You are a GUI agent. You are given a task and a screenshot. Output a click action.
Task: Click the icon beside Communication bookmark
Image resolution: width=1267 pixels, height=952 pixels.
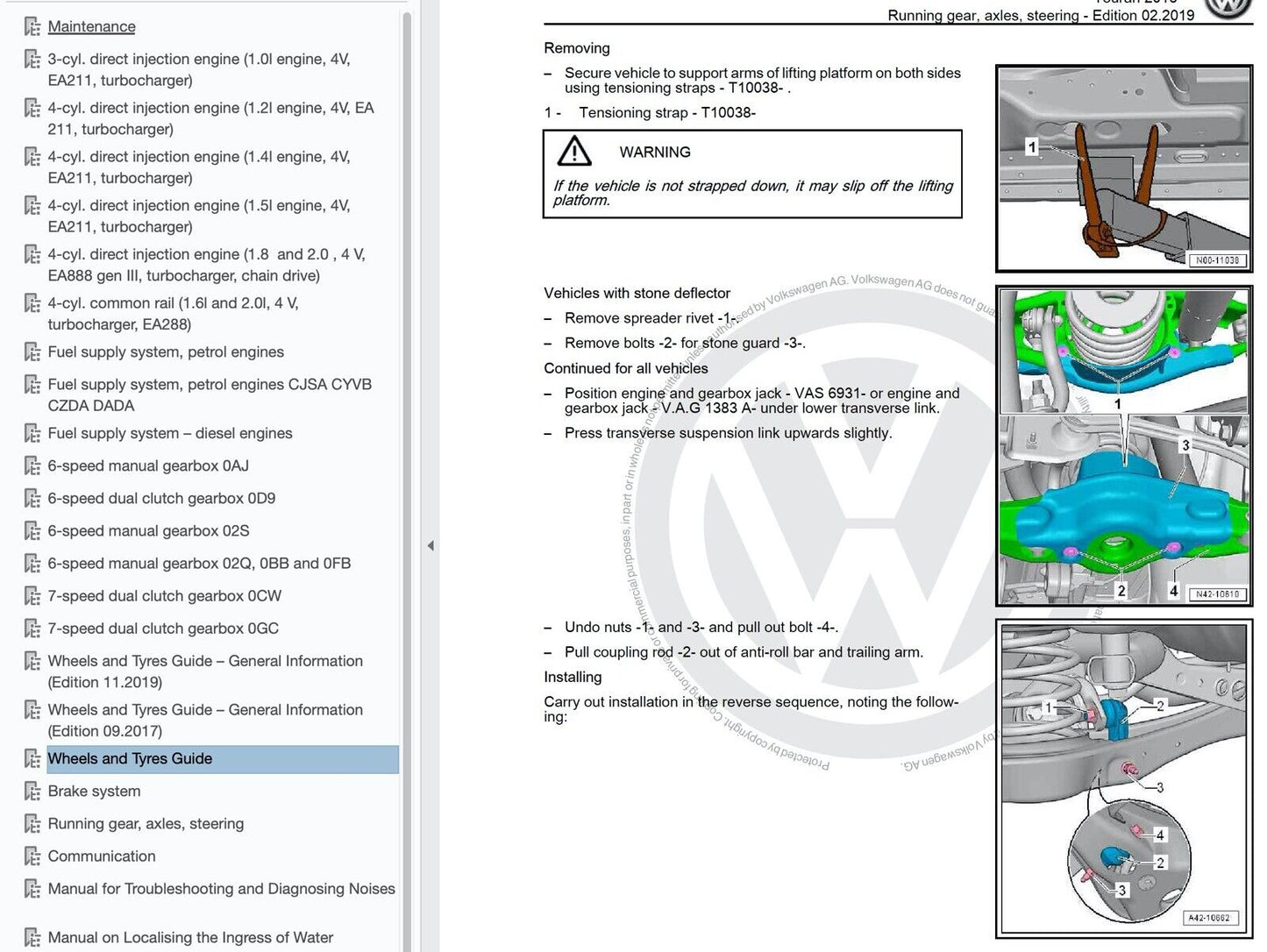point(32,856)
